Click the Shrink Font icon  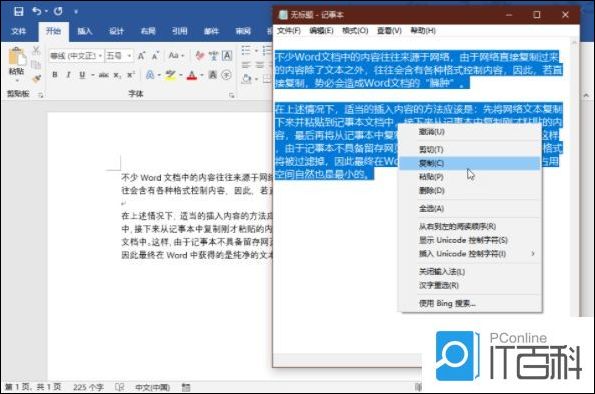pos(155,56)
